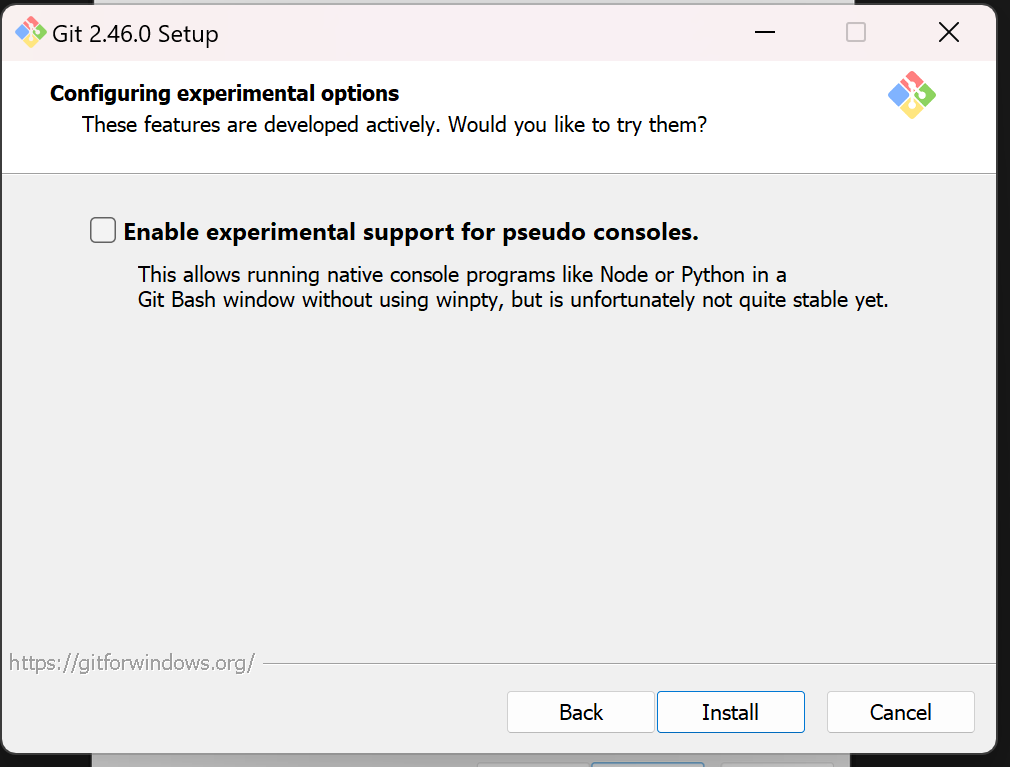Click the grayed-out maximize window icon
1010x767 pixels.
click(855, 32)
